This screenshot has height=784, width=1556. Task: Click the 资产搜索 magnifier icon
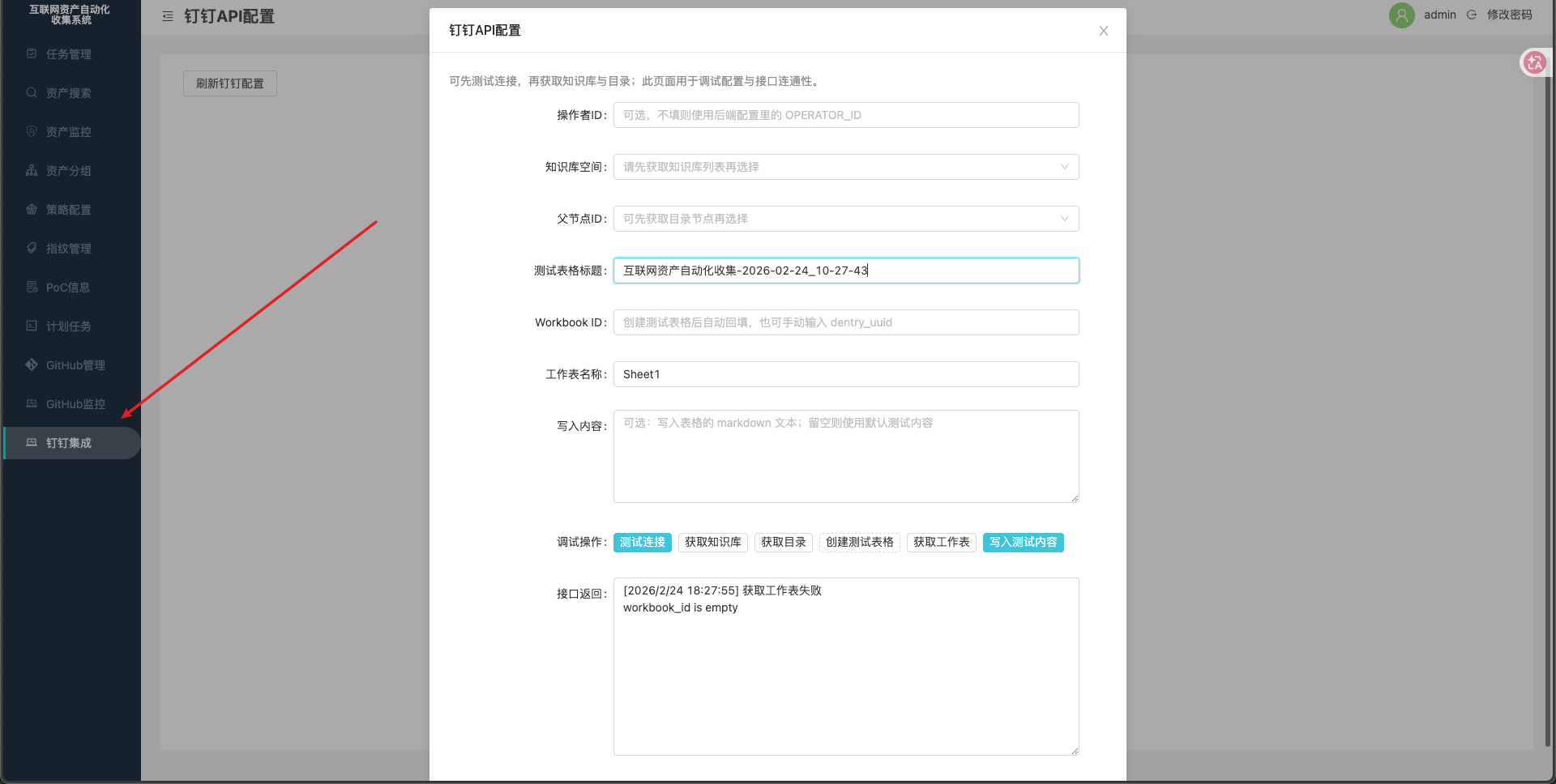point(32,92)
